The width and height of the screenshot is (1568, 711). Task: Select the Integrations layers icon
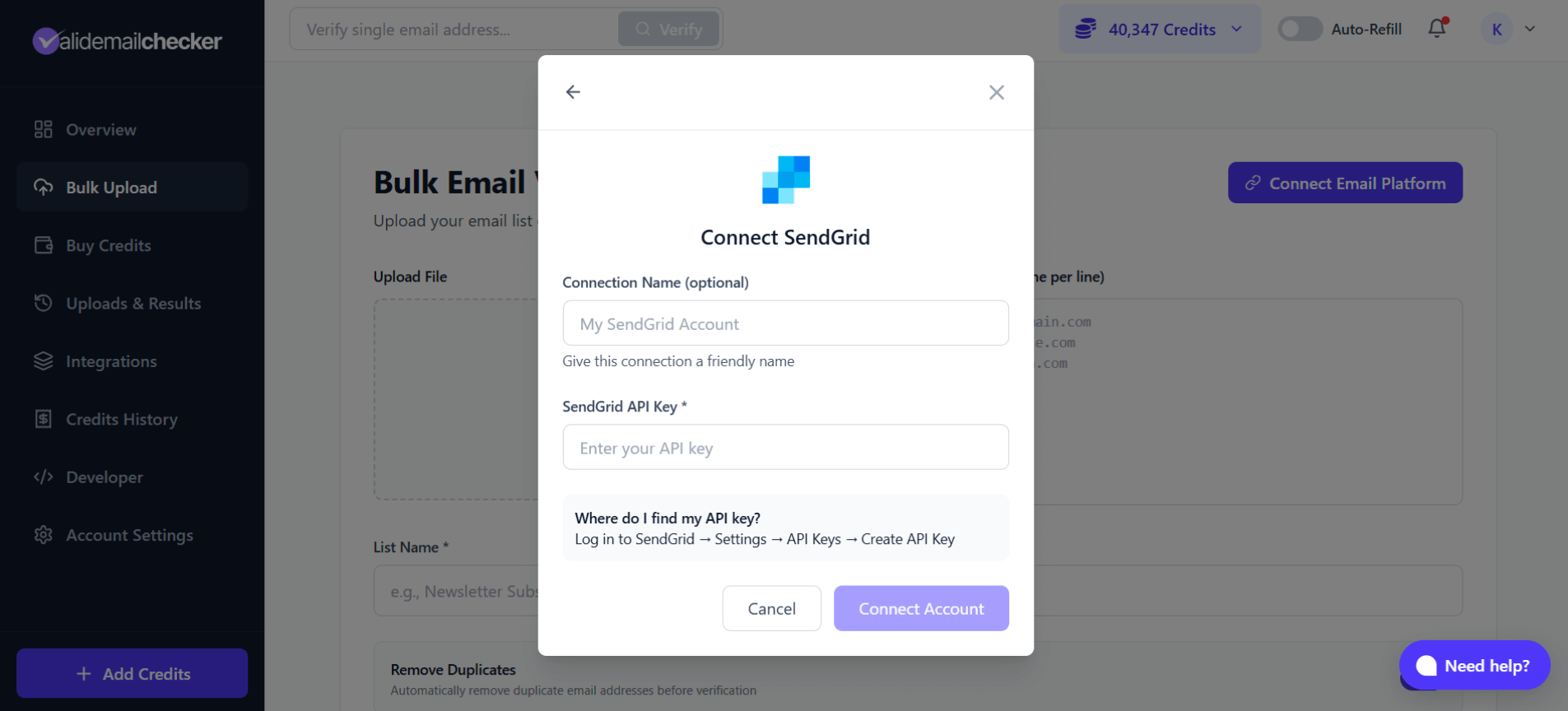(x=44, y=360)
